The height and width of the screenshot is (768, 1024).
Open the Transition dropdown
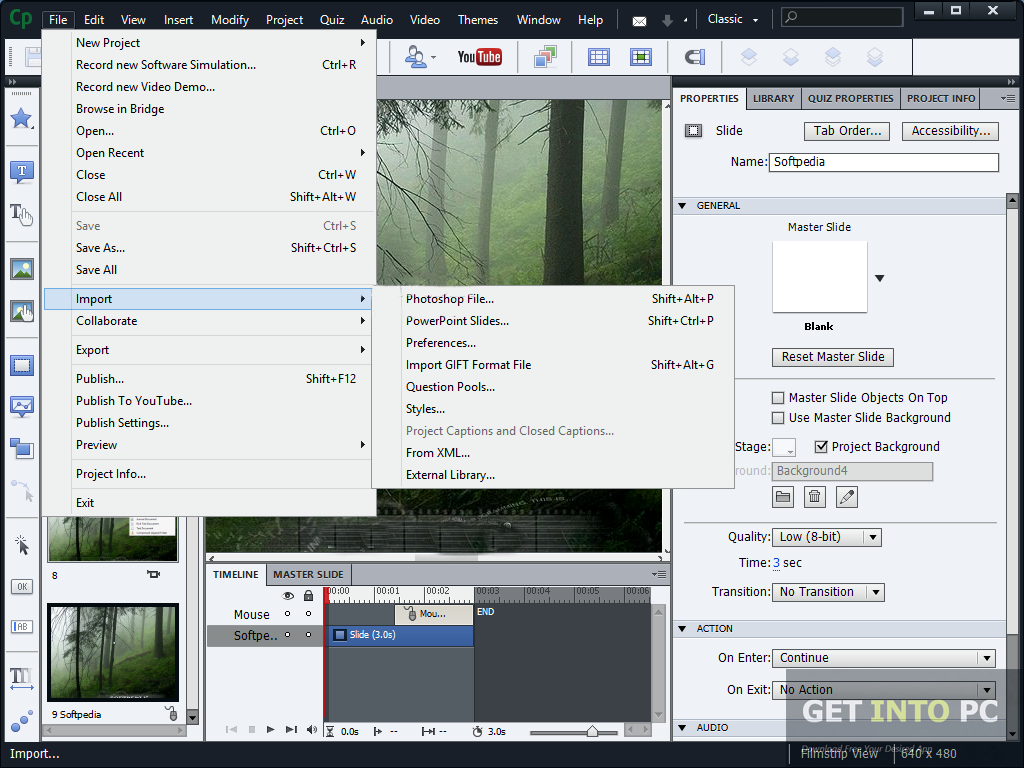pos(828,592)
